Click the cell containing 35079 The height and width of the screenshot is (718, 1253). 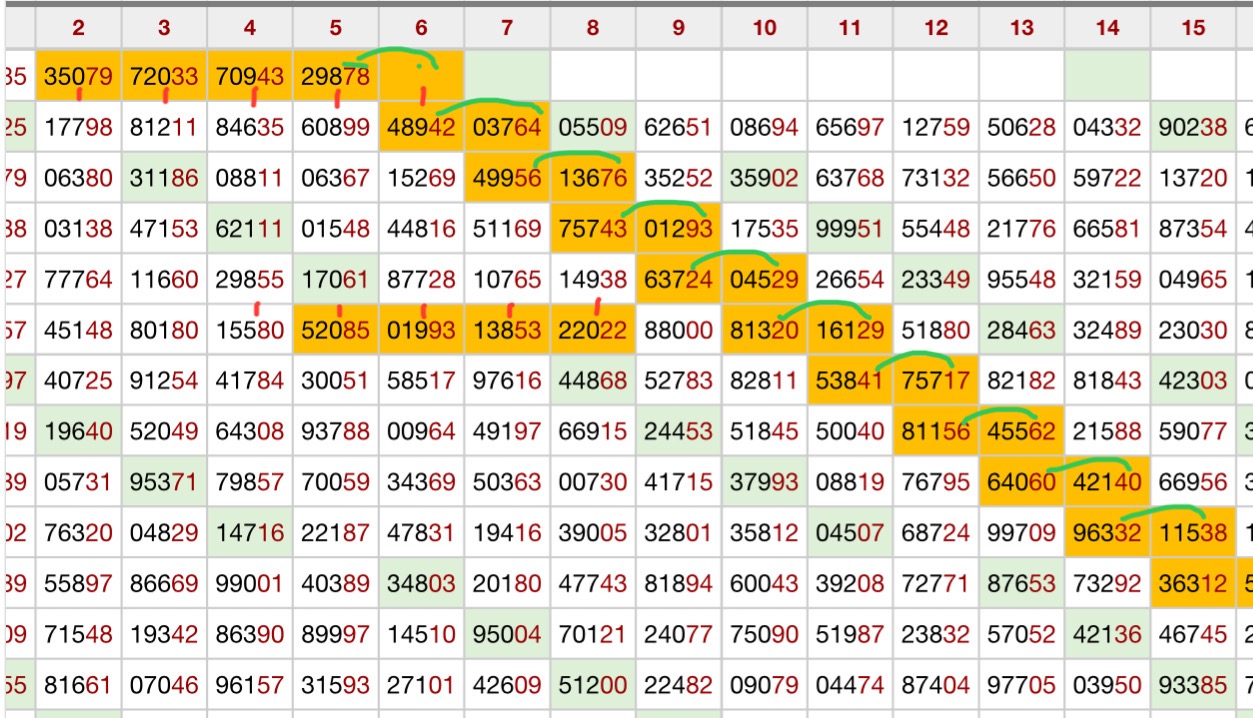click(x=78, y=76)
